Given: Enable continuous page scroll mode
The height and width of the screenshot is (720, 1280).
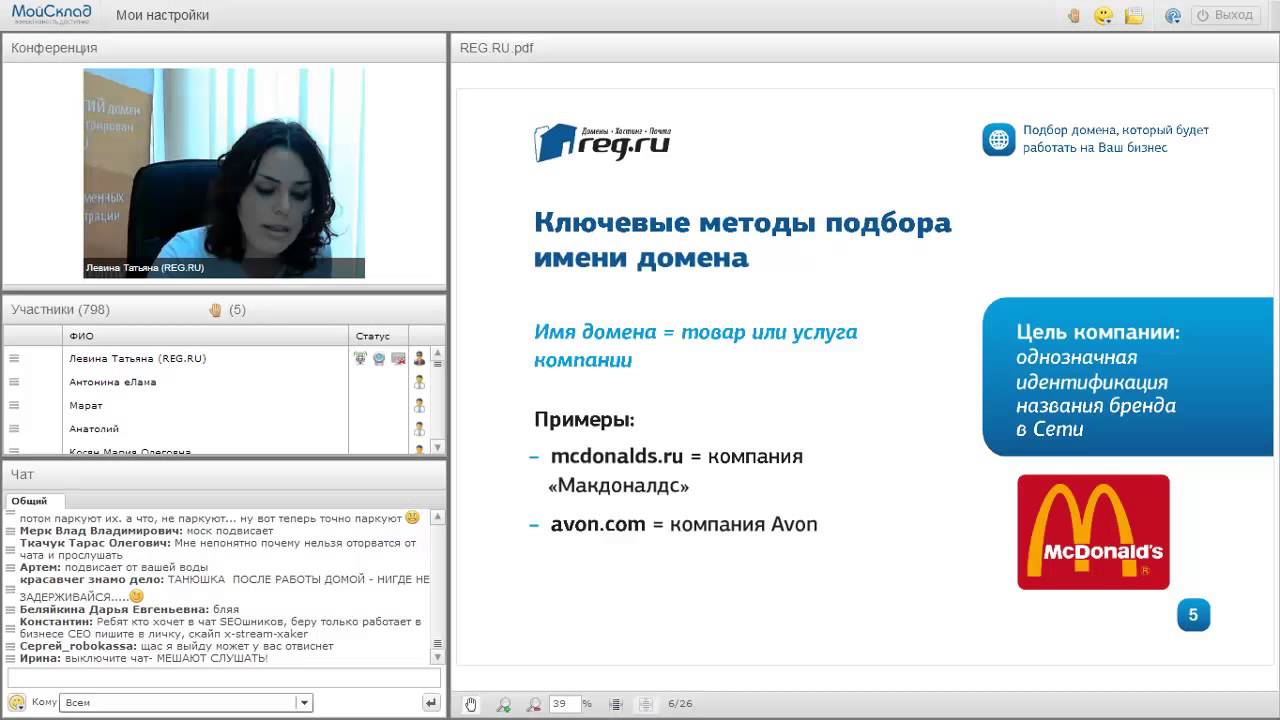Looking at the screenshot, I should (616, 704).
